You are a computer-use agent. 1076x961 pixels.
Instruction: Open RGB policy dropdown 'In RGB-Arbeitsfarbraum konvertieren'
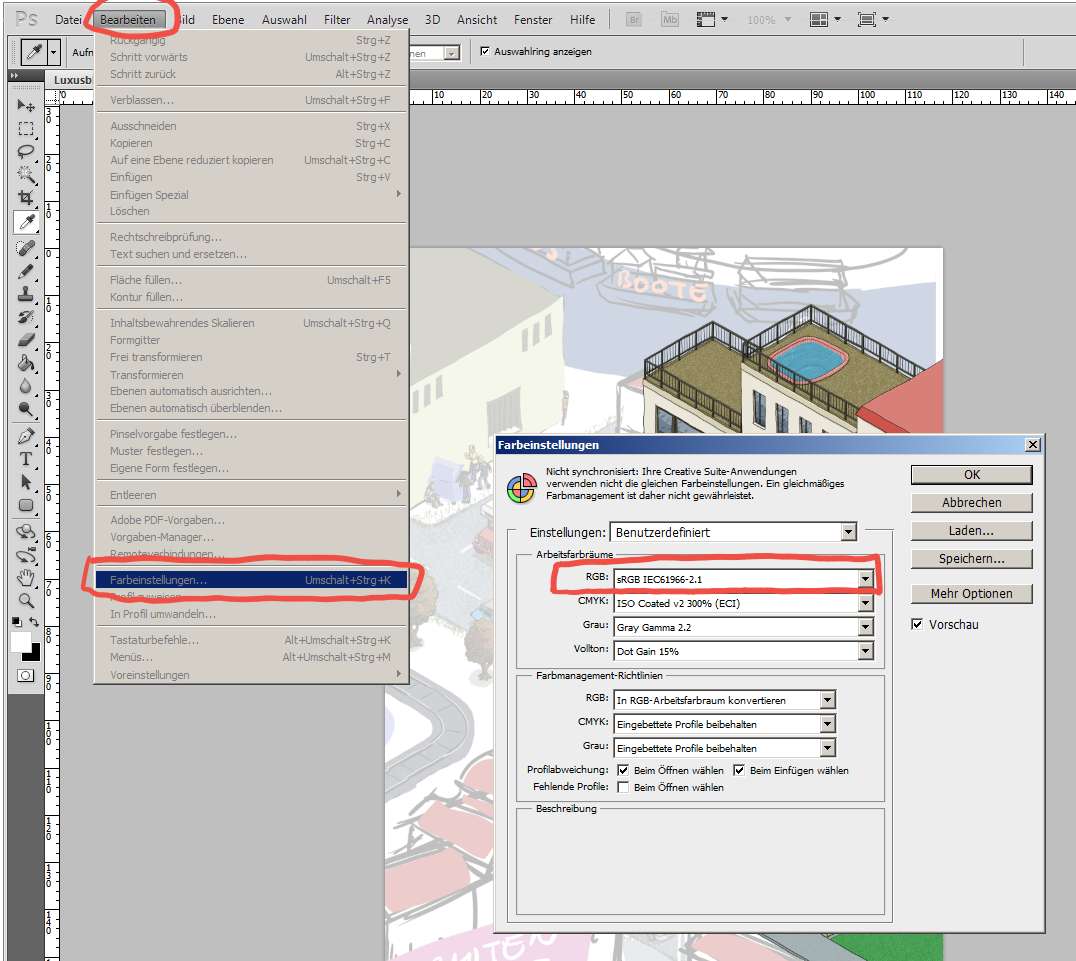[x=725, y=700]
